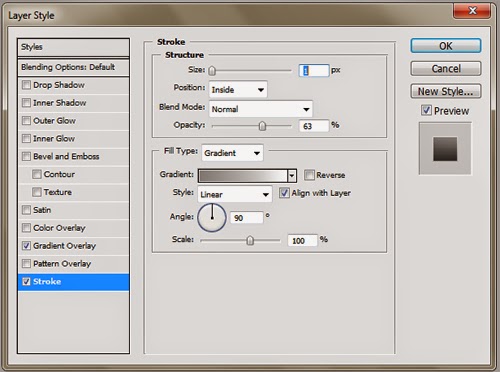This screenshot has width=500, height=372.
Task: Open the gradient Style dropdown showing Linear
Action: tap(235, 194)
